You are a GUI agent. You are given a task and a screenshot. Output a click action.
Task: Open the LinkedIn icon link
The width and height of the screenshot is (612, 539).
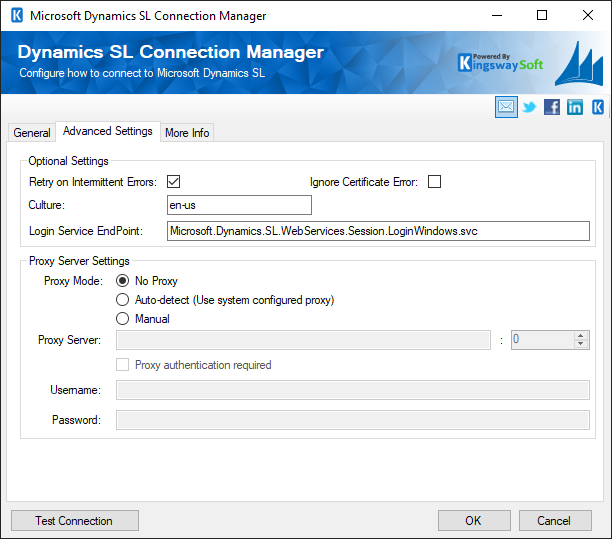pos(575,107)
